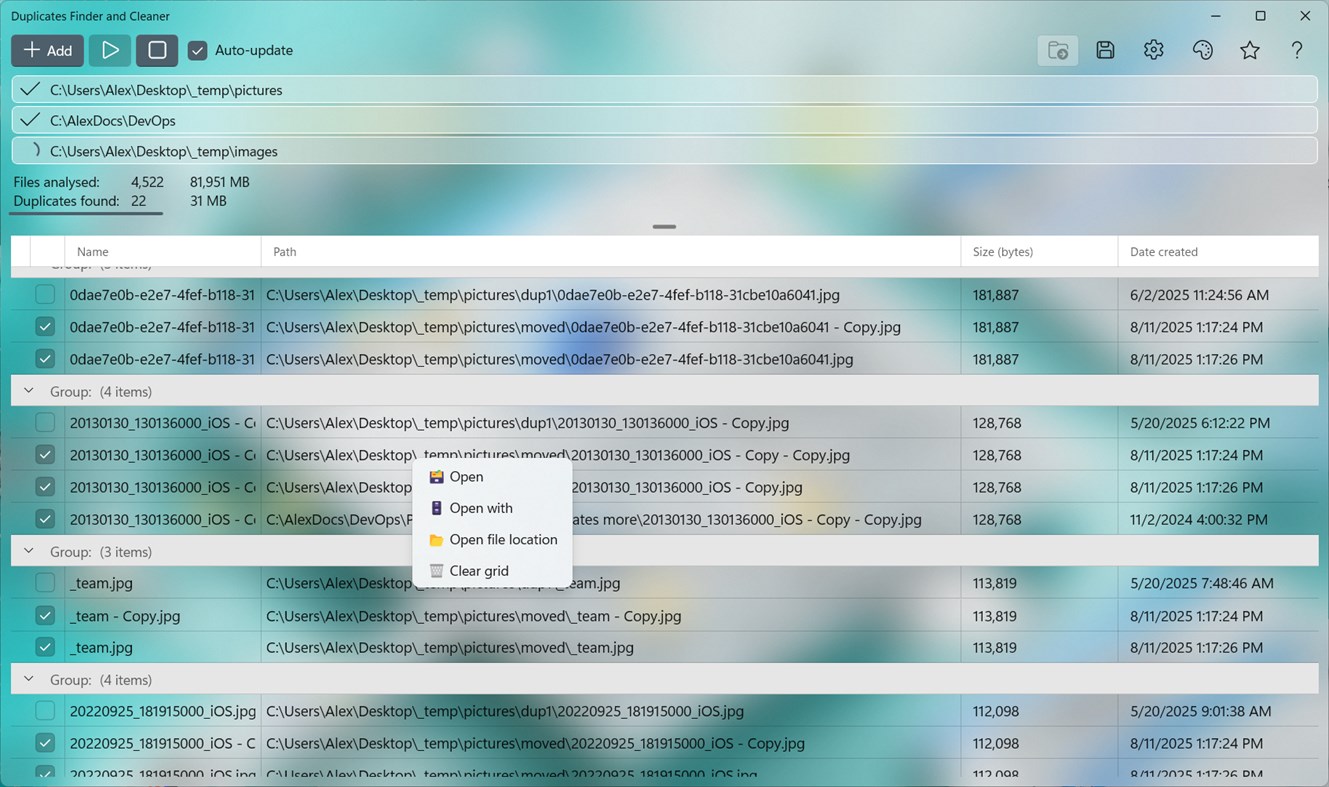This screenshot has width=1329, height=787.
Task: Save the scan results via the floppy disk icon
Action: [x=1105, y=50]
